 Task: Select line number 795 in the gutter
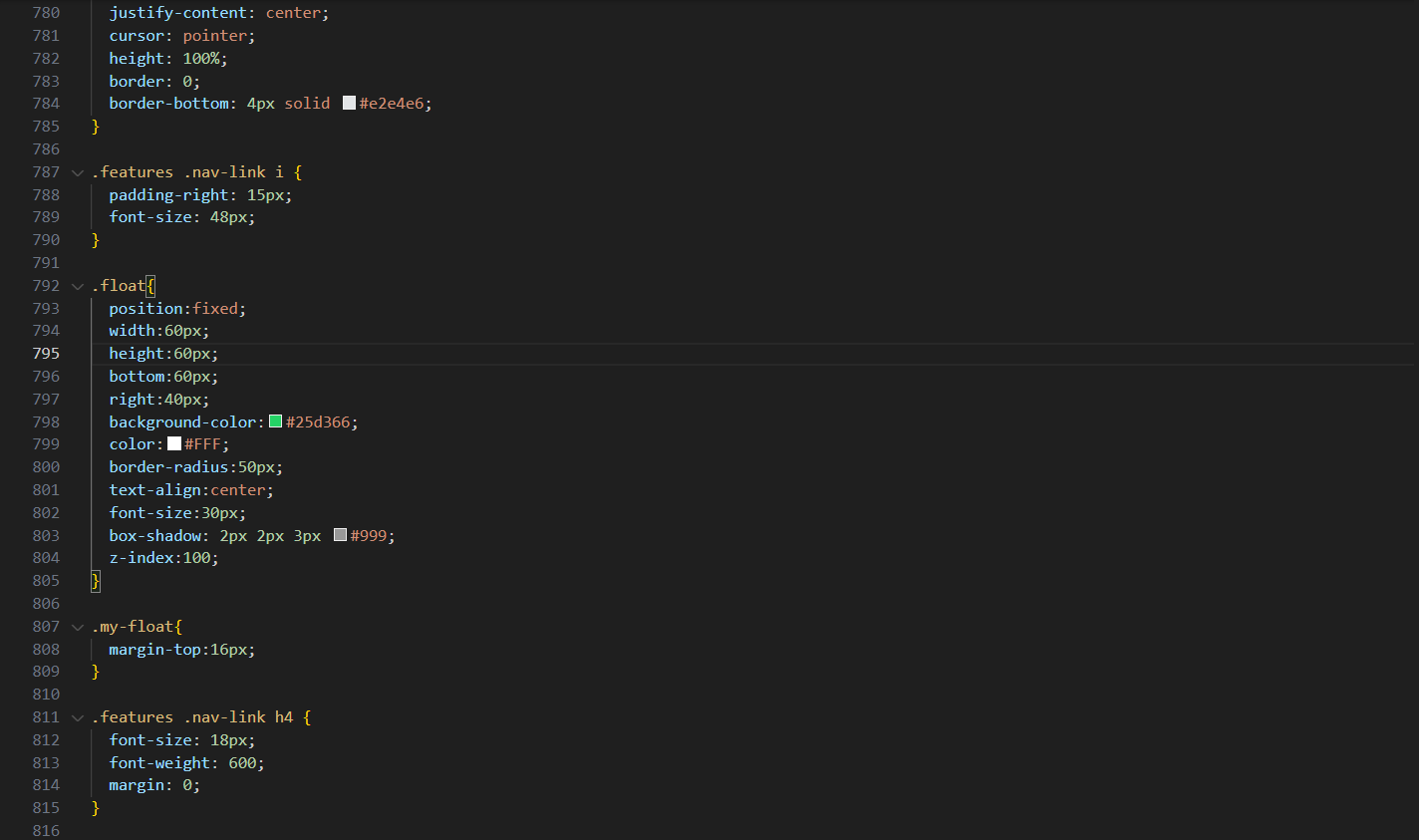point(46,354)
